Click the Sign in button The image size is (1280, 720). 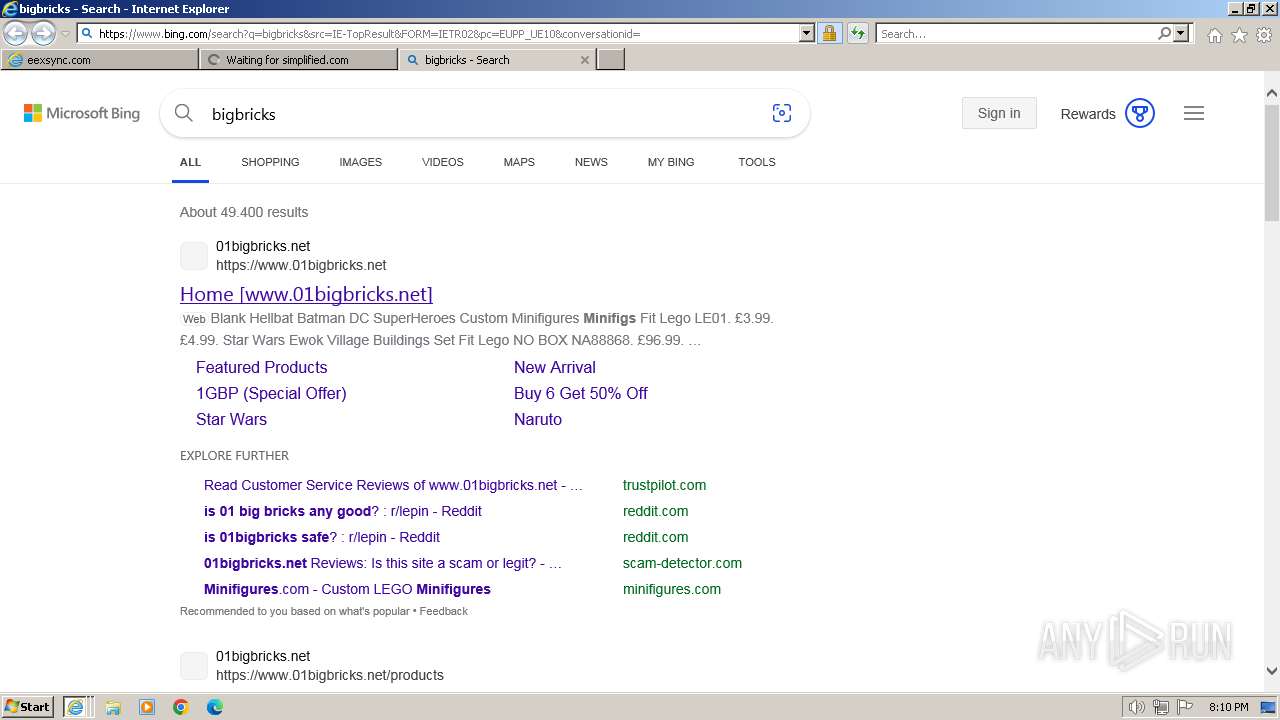[999, 113]
